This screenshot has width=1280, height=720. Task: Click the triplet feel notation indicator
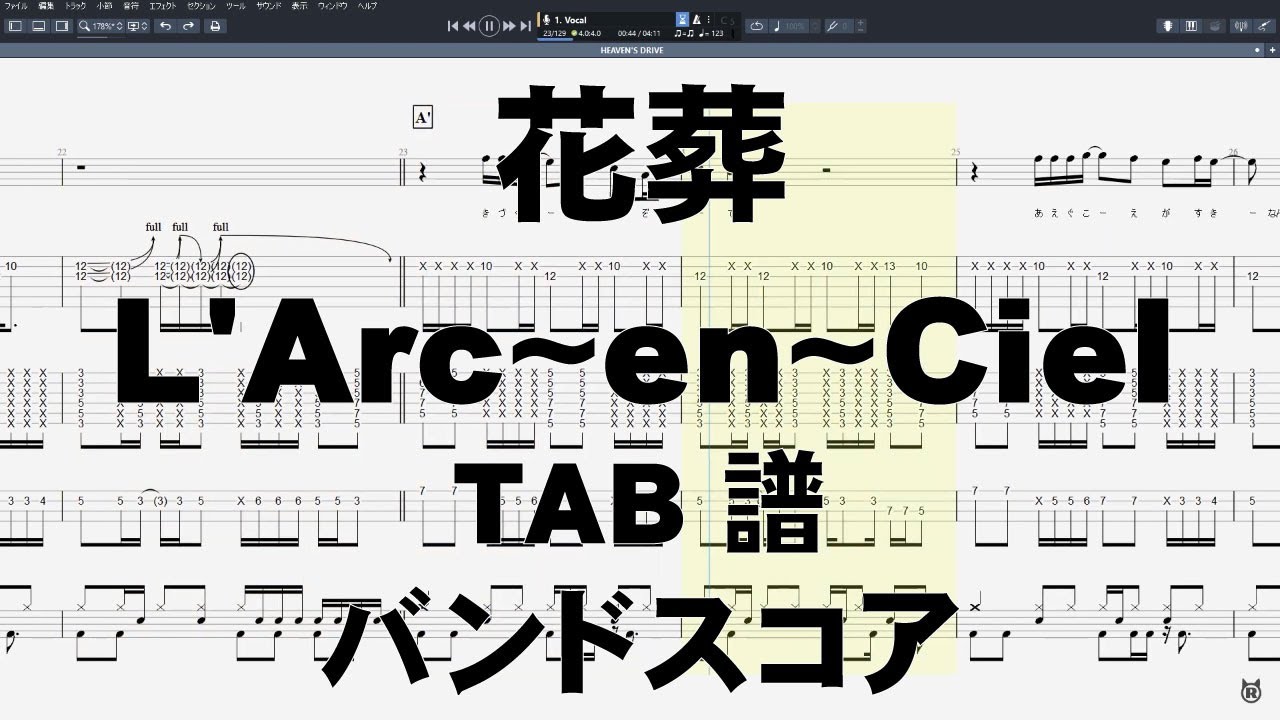pyautogui.click(x=684, y=34)
